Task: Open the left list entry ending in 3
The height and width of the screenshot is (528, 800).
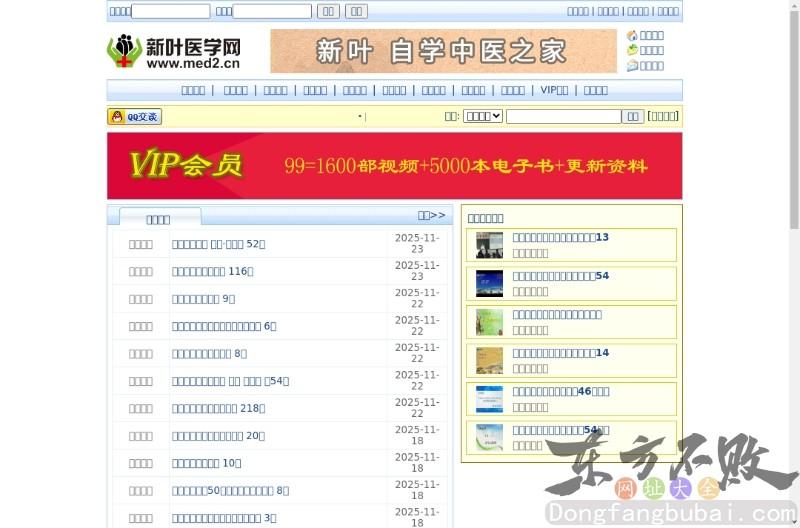Action: [x=224, y=518]
